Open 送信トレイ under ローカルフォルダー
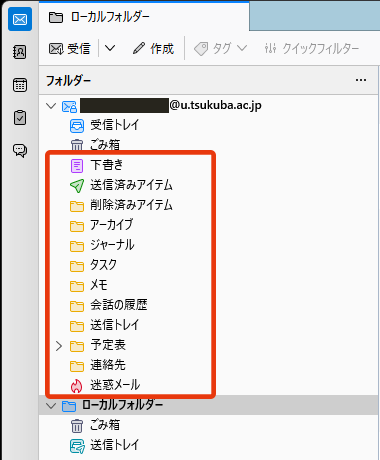The height and width of the screenshot is (460, 380). point(209,445)
